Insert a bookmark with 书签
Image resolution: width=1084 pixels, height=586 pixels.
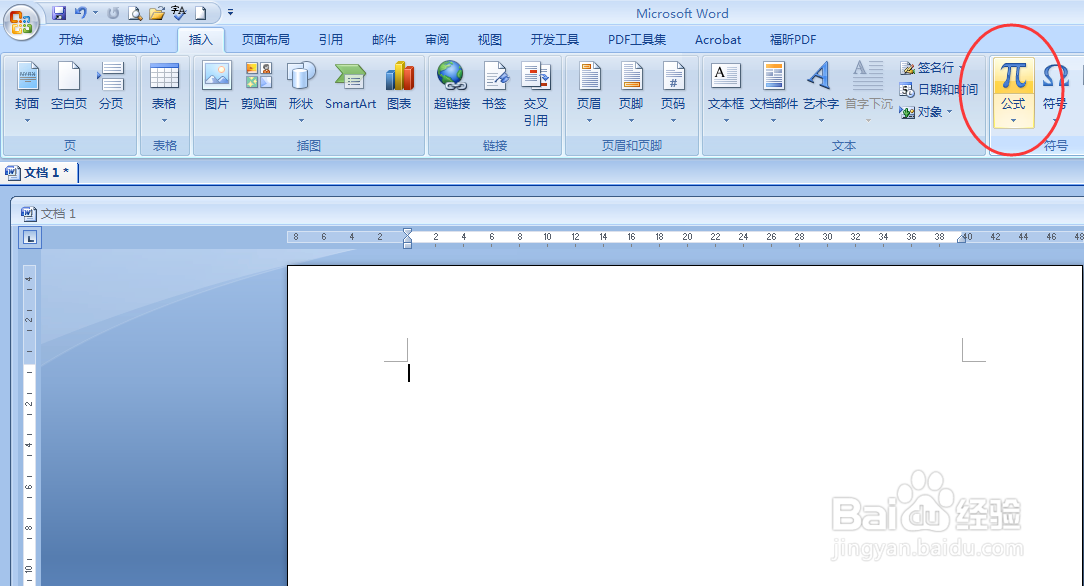494,86
